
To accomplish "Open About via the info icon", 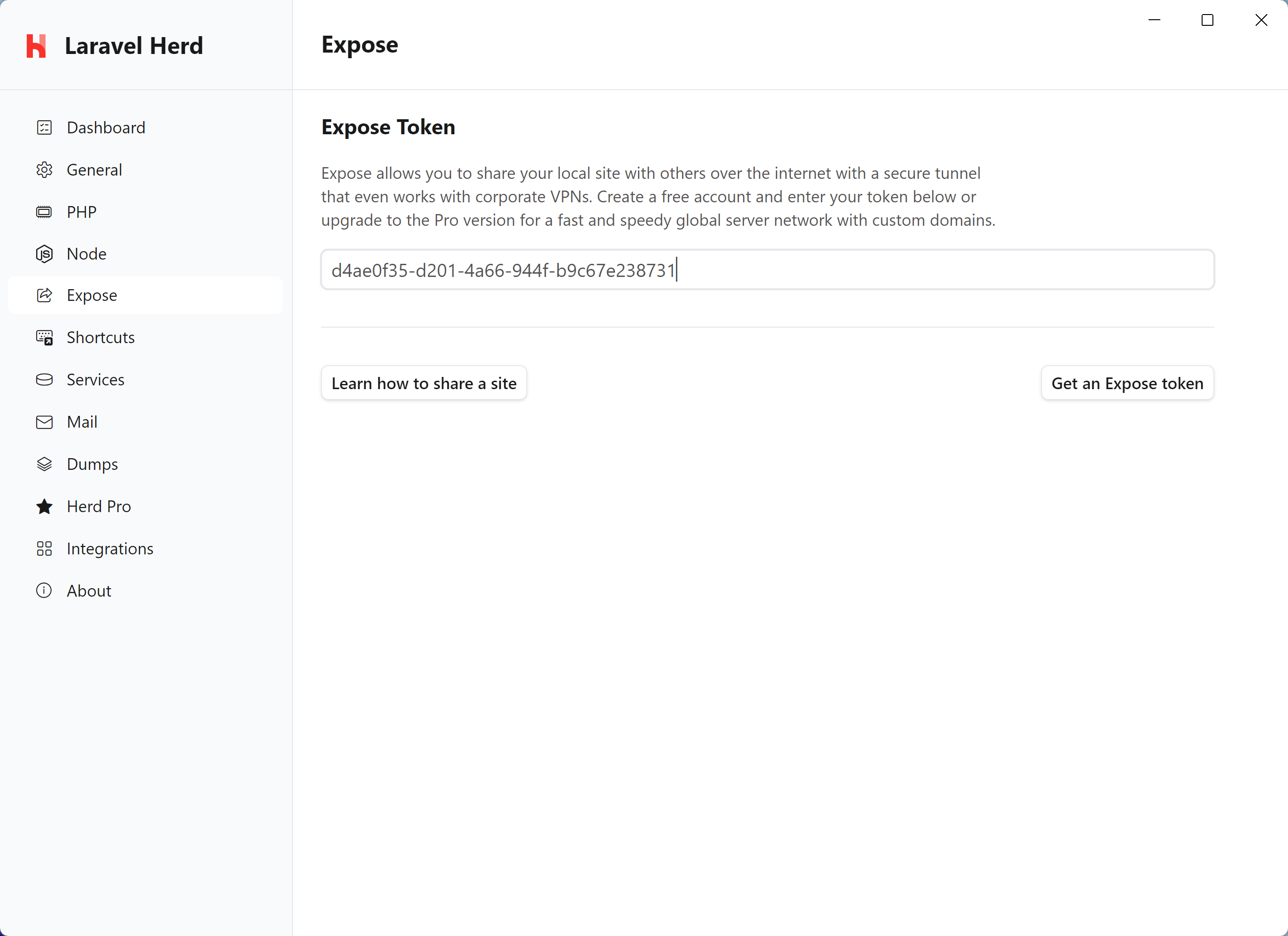I will pyautogui.click(x=44, y=590).
